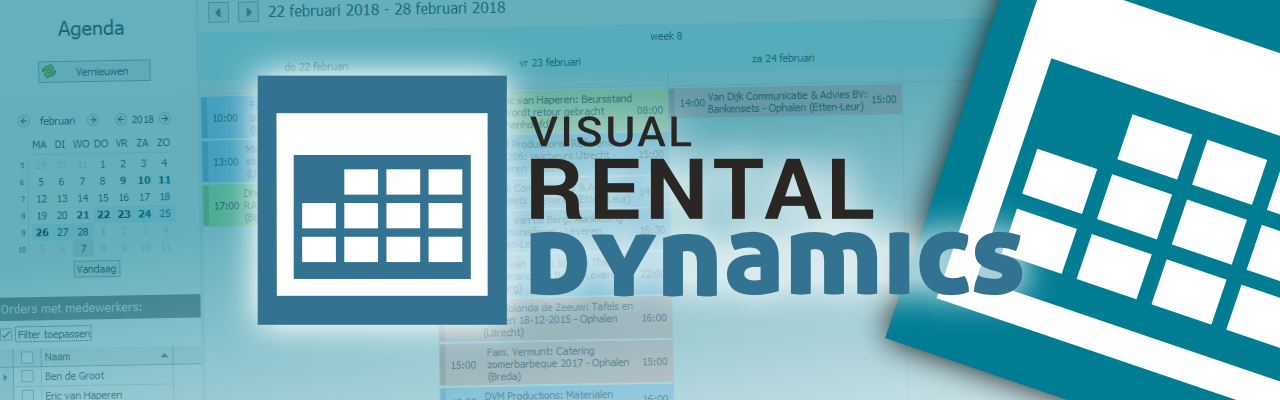The width and height of the screenshot is (1280, 400).
Task: Go to previous month in mini calendar
Action: (24, 120)
